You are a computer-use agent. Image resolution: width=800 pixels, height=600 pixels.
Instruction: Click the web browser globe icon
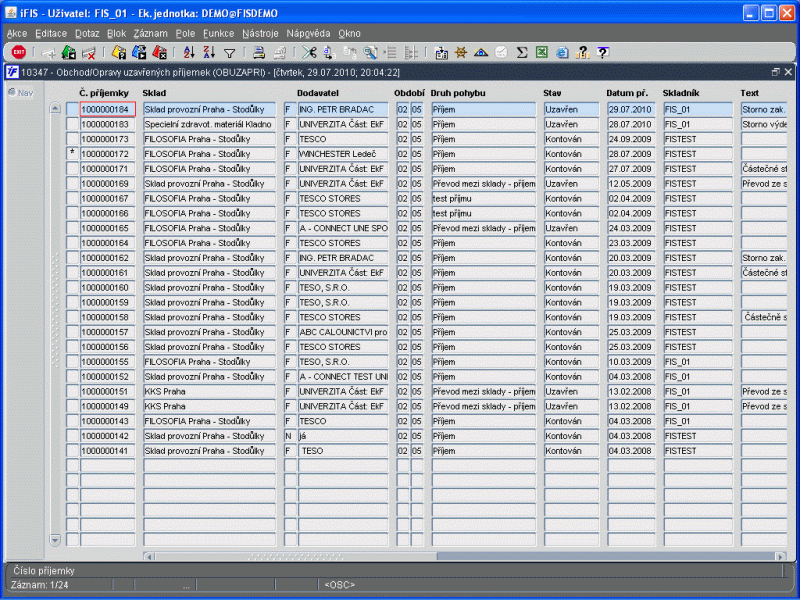pos(562,52)
